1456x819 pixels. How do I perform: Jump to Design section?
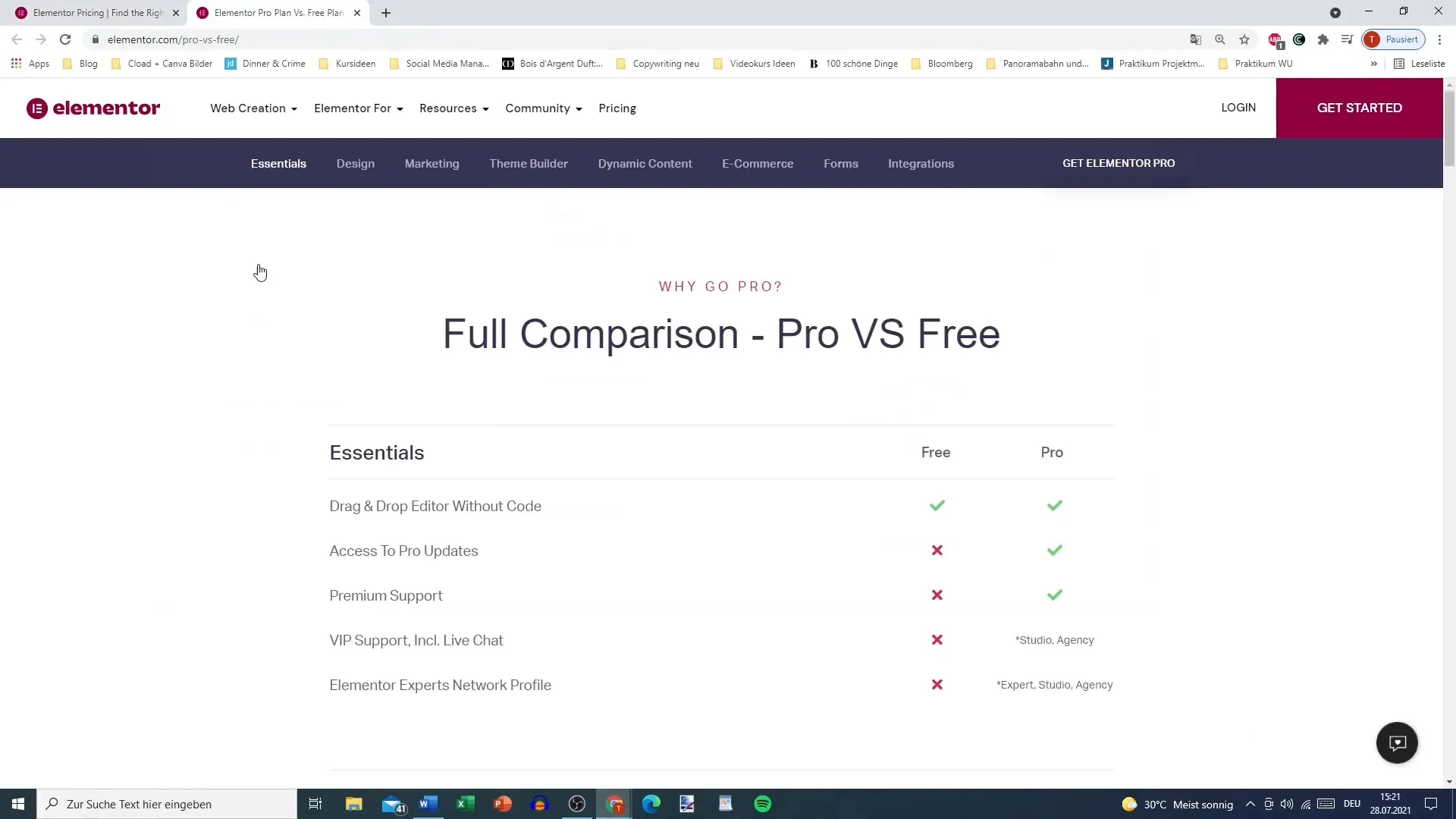[x=356, y=163]
